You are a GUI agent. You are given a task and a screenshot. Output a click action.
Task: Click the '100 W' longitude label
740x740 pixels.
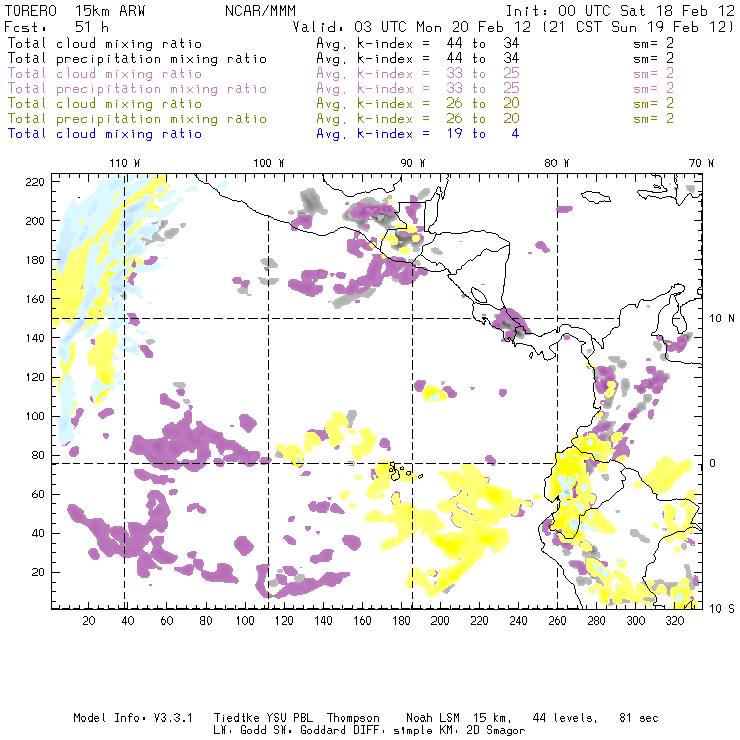(x=269, y=163)
